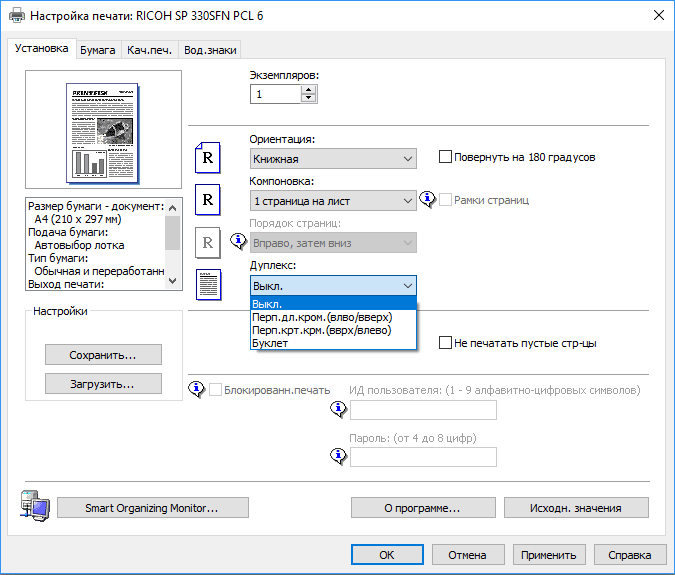Click the info icon beside password field
Viewport: 675px width, 575px height.
[x=338, y=456]
